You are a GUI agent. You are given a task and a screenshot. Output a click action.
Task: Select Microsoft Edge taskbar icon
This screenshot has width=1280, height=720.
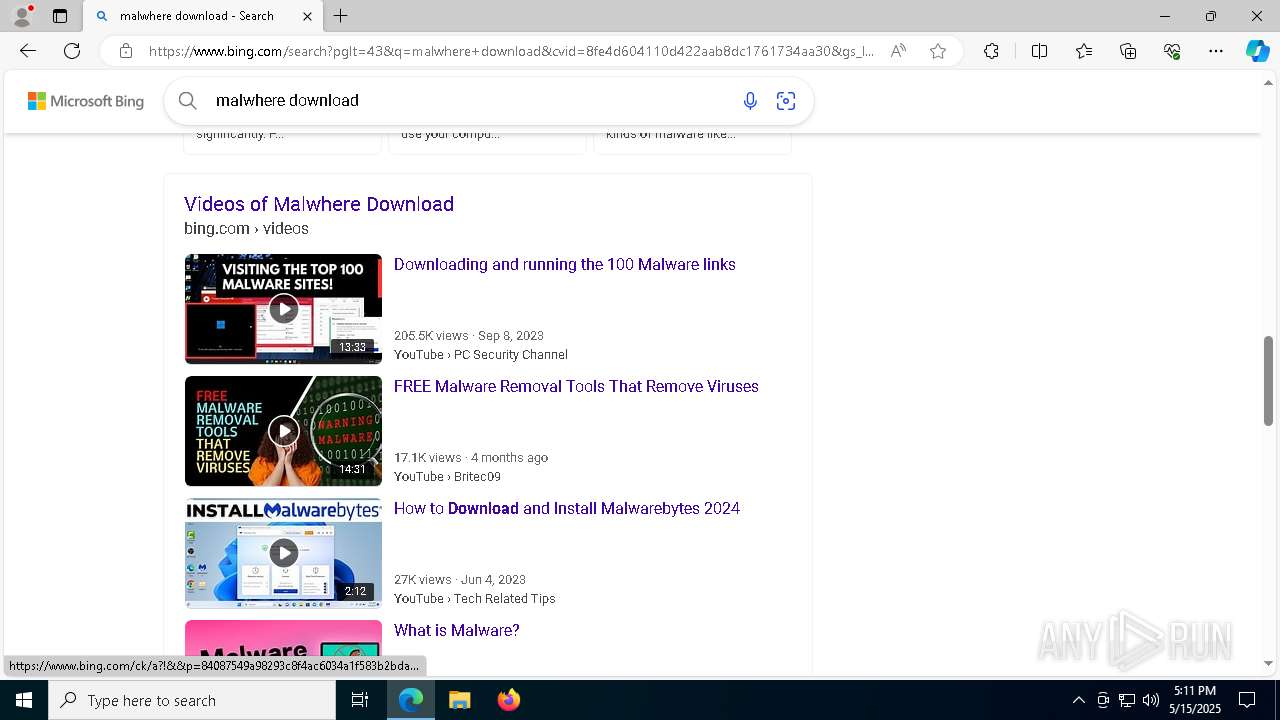coord(411,700)
